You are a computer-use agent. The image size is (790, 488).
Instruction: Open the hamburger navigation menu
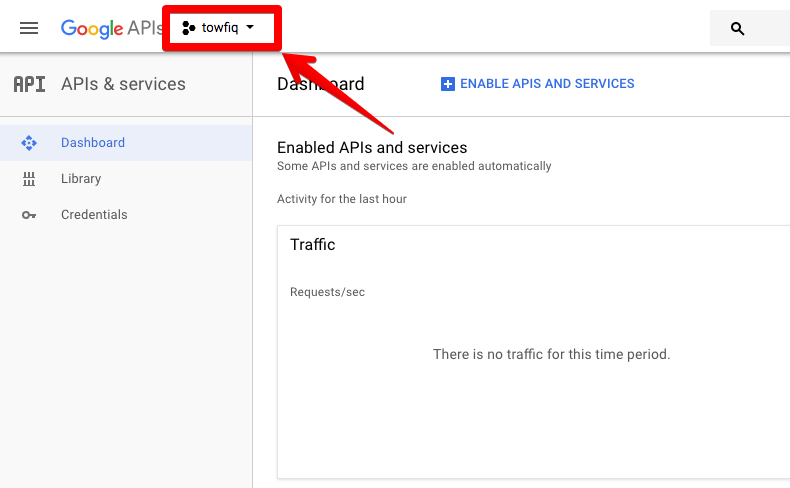[29, 28]
